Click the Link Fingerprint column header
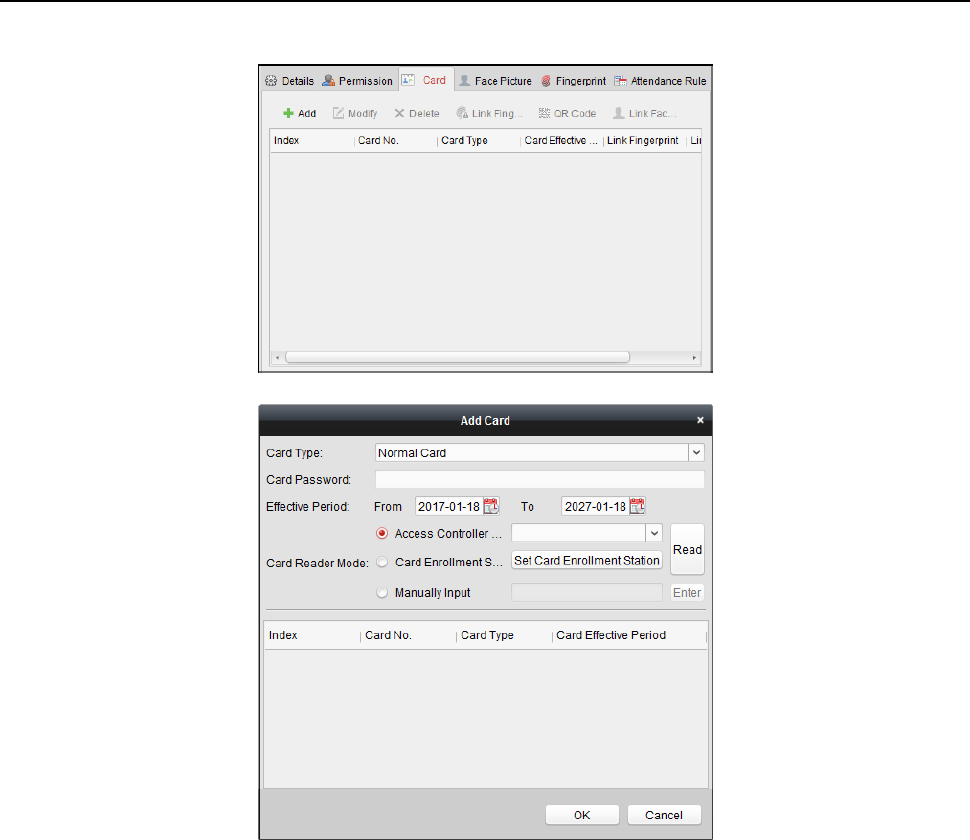Viewport: 970px width, 840px height. (x=645, y=140)
